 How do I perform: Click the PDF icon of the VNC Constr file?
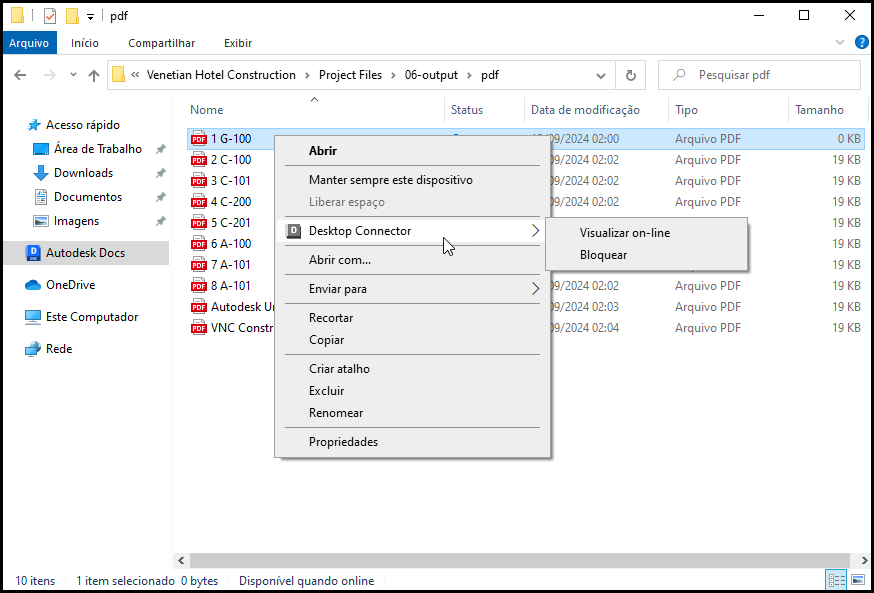point(198,328)
